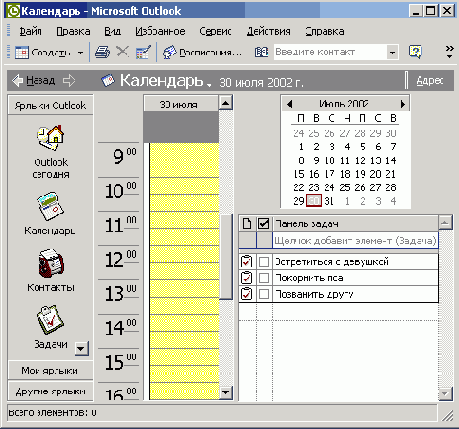Open the contact search dropdown arrow
This screenshot has width=459, height=429.
tap(392, 53)
